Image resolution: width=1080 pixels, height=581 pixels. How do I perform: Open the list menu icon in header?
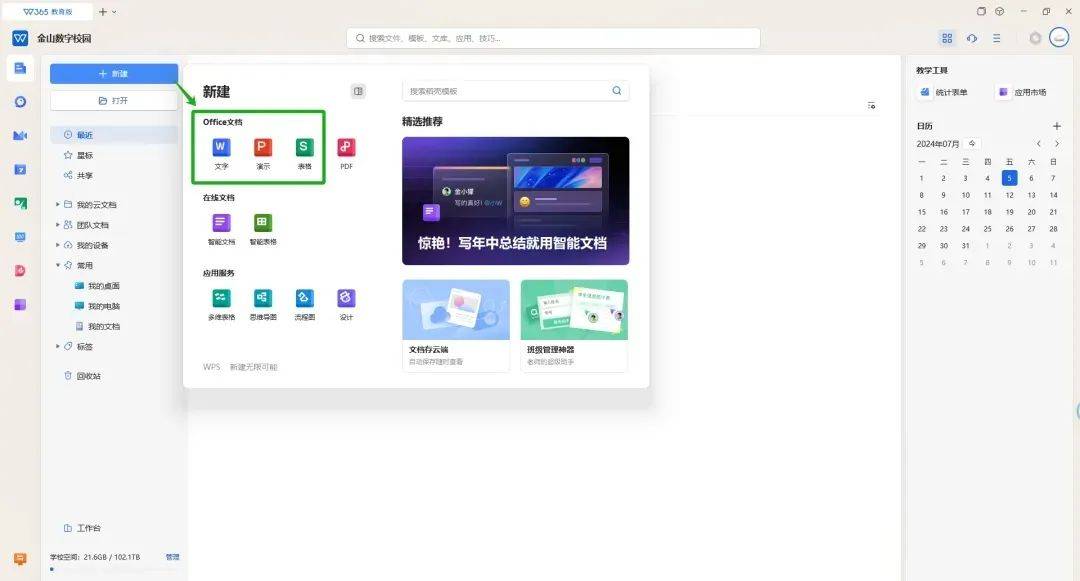click(x=997, y=38)
